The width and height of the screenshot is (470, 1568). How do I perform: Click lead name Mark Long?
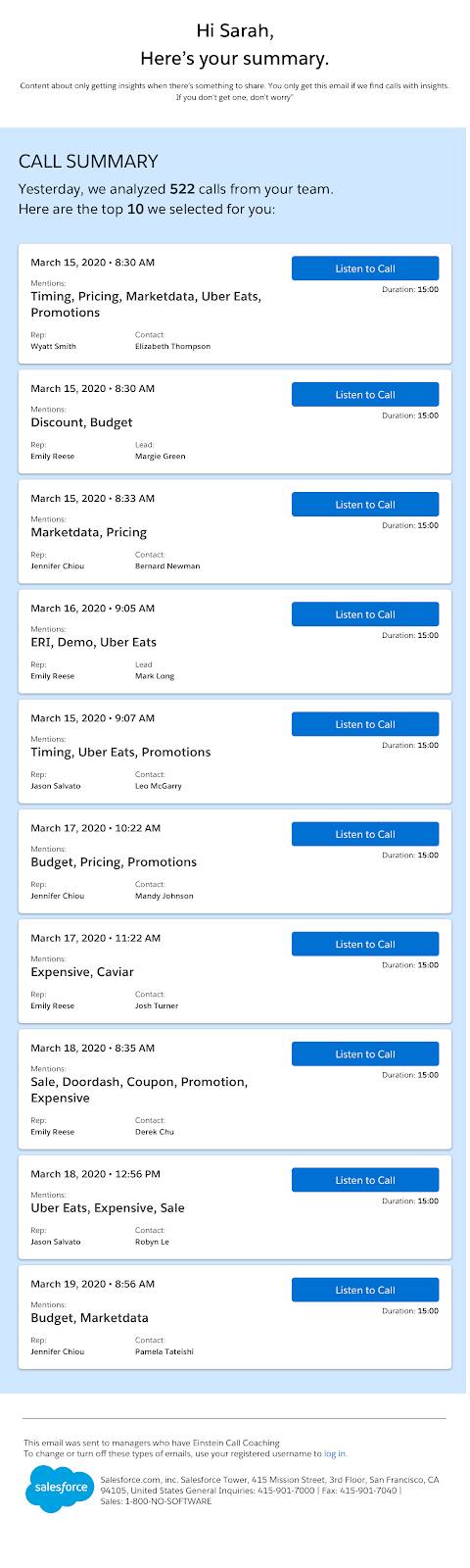154,676
